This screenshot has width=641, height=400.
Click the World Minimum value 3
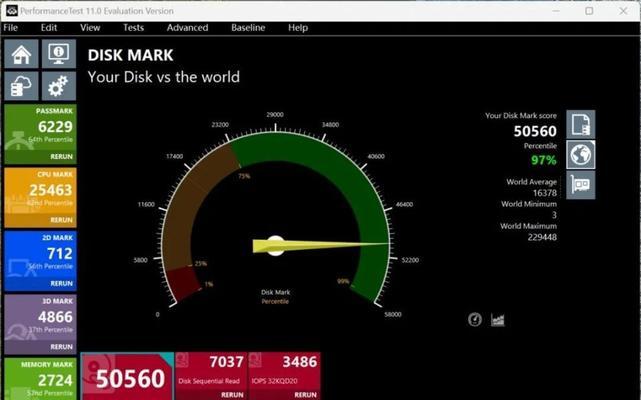coord(554,215)
